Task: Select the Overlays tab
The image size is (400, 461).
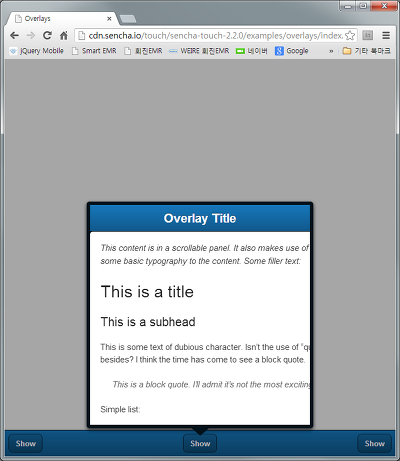Action: [x=62, y=19]
